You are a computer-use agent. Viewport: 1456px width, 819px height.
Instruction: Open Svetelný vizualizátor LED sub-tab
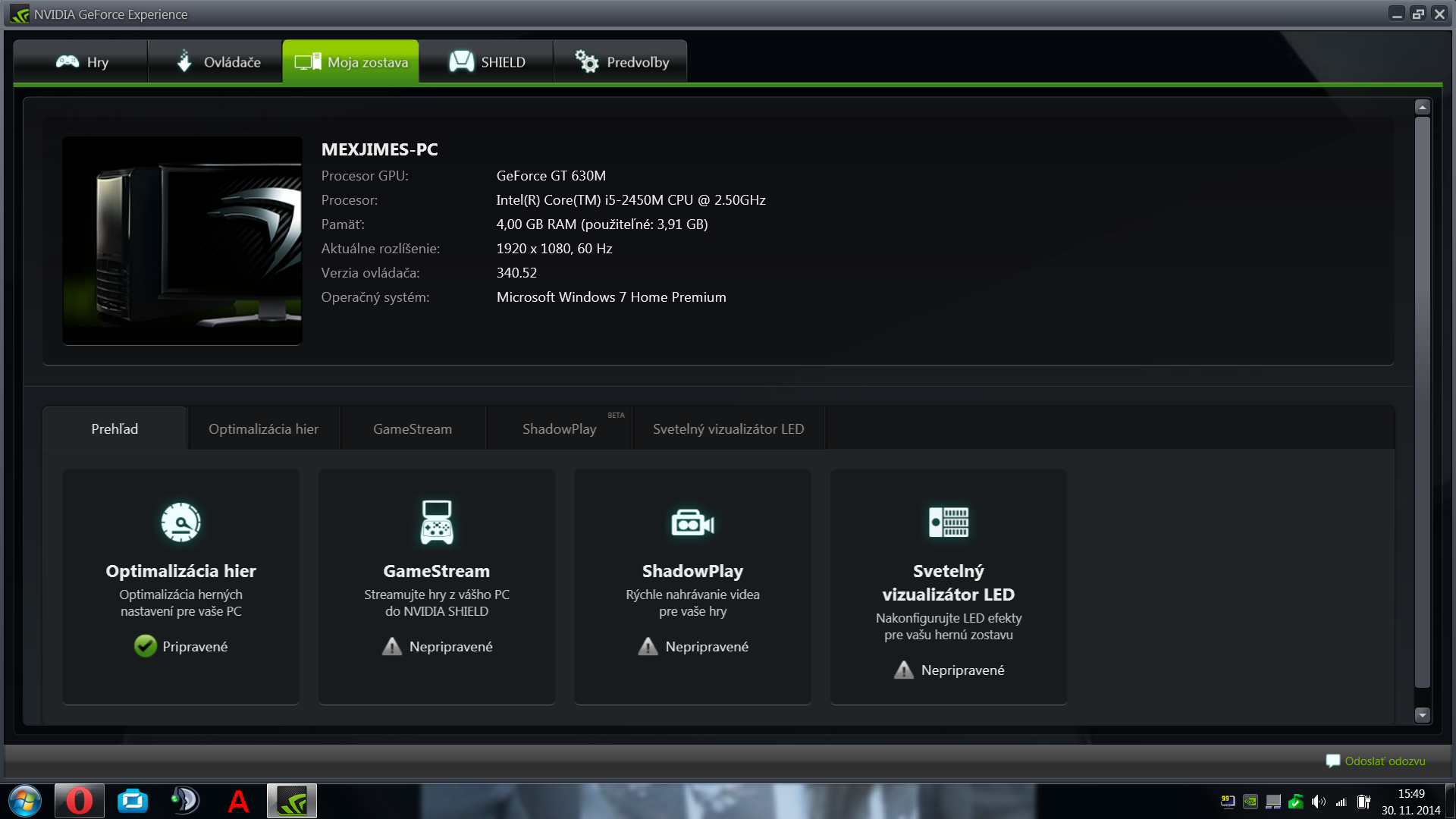pyautogui.click(x=728, y=429)
